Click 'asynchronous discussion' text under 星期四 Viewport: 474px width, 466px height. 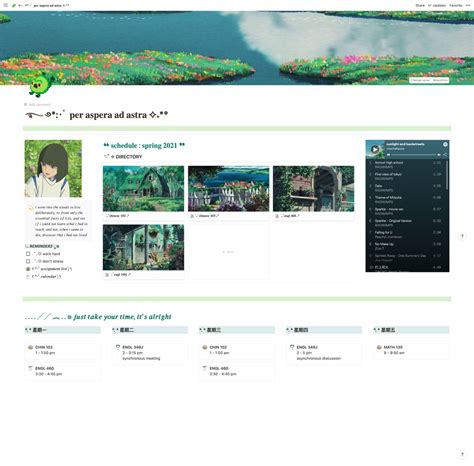[319, 358]
